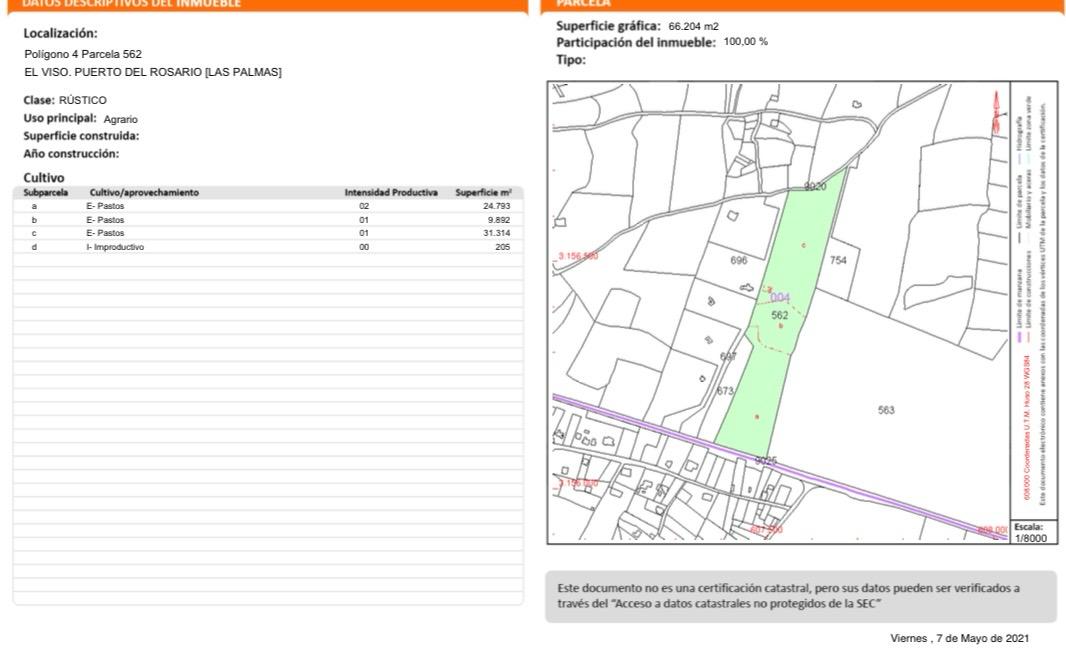Click the Escala 1/8000 scale box
Screen dimensions: 1066x652
[x=1028, y=532]
